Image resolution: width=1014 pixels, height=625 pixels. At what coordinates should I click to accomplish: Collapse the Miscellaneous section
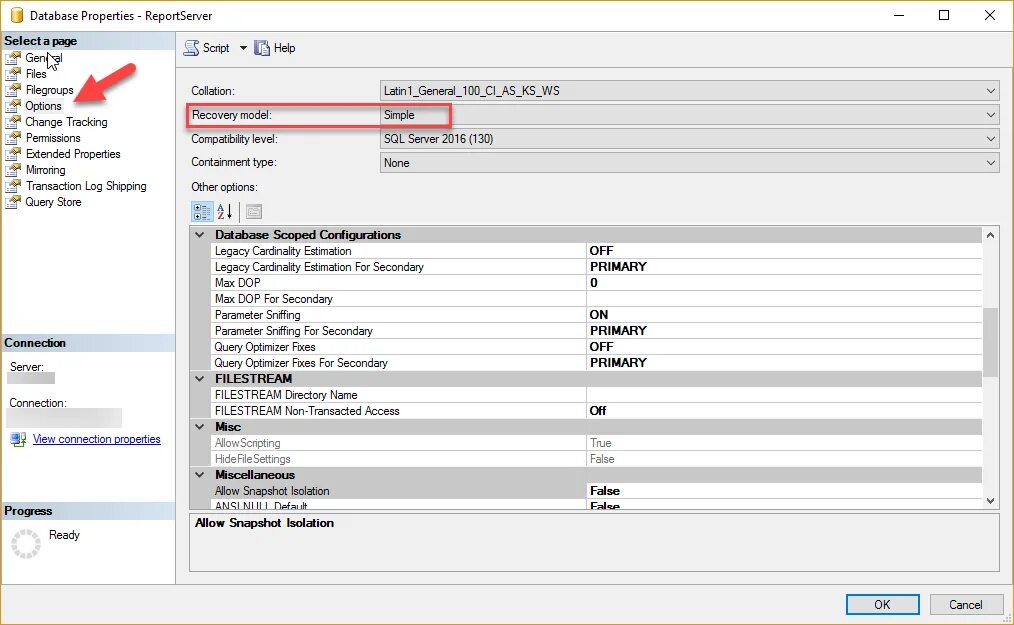tap(200, 475)
